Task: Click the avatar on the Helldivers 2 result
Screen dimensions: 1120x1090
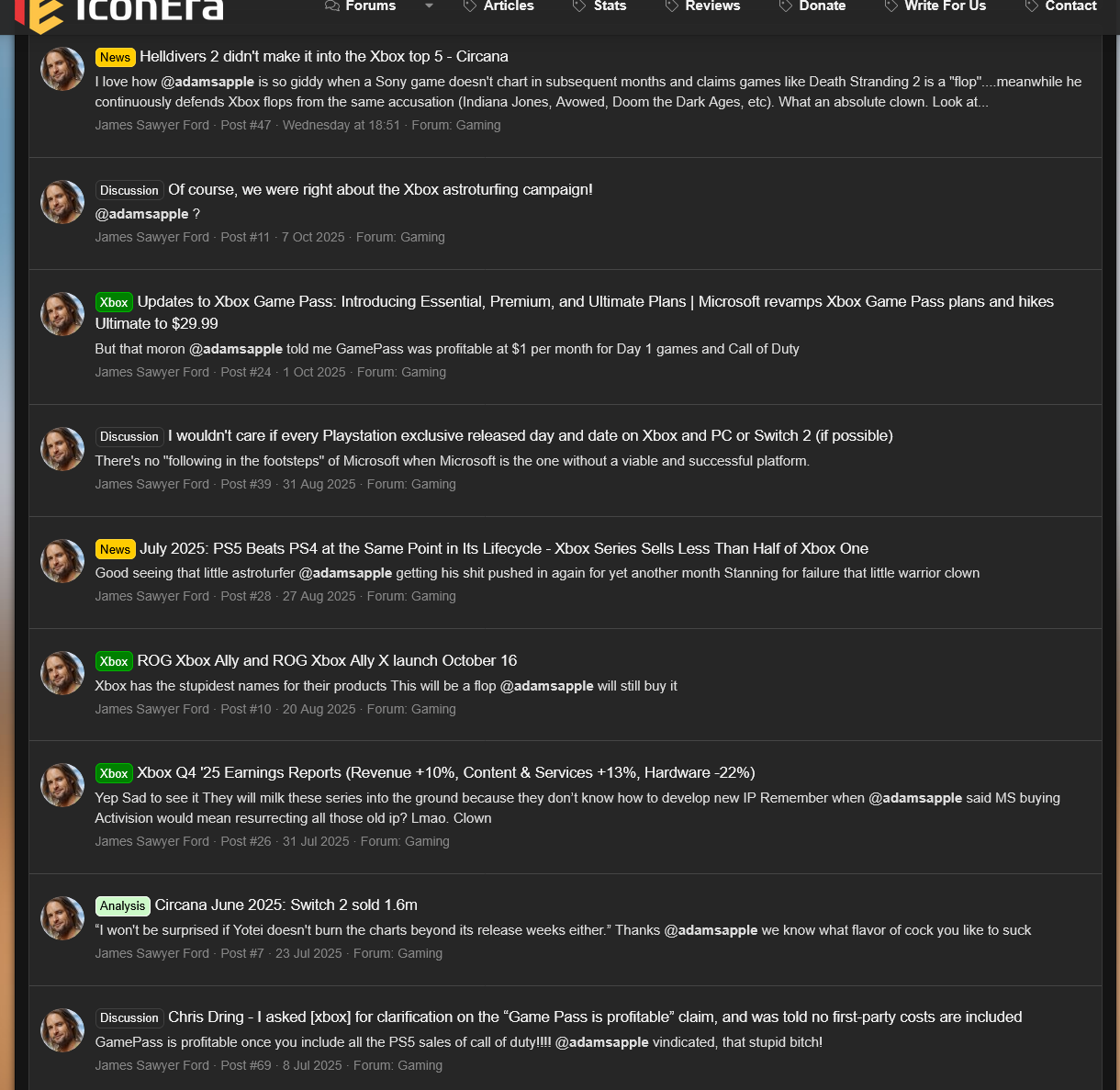Action: tap(62, 69)
